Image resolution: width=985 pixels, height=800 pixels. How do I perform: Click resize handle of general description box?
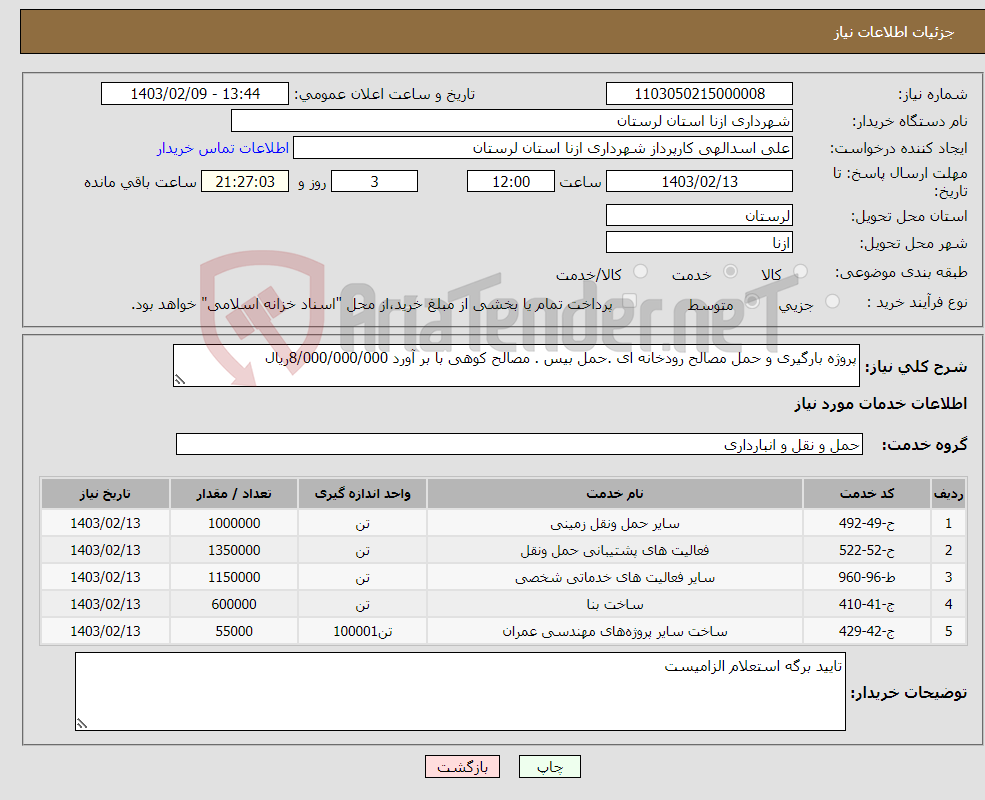[x=180, y=379]
